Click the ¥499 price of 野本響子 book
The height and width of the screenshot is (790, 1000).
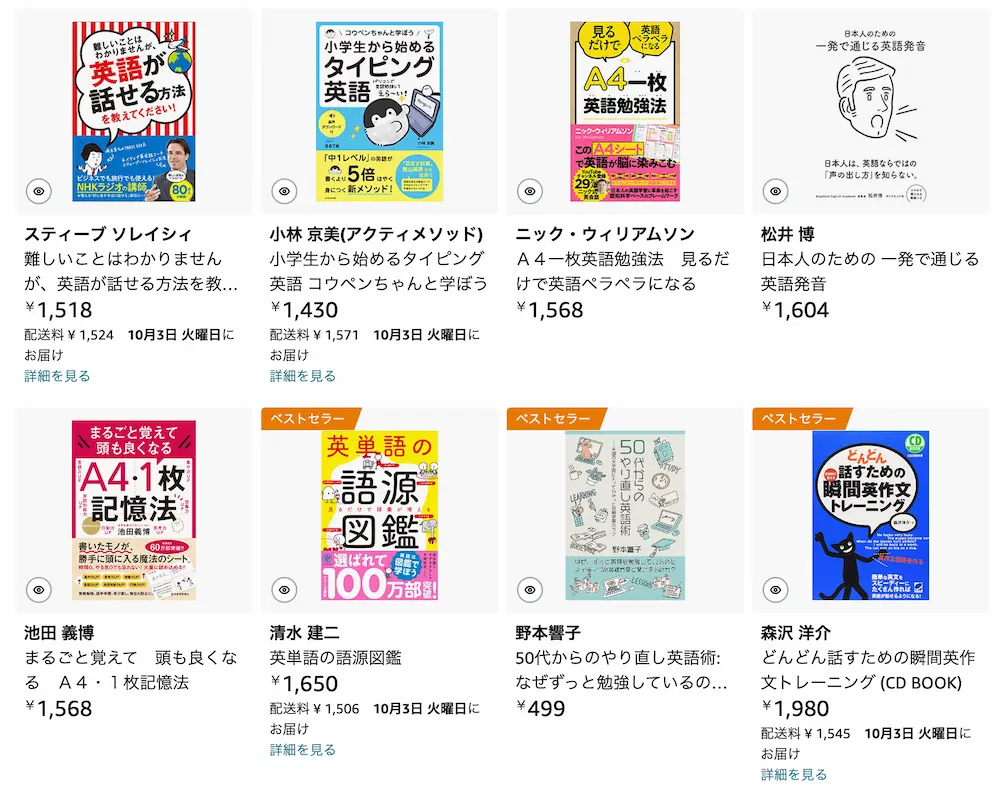click(x=540, y=708)
